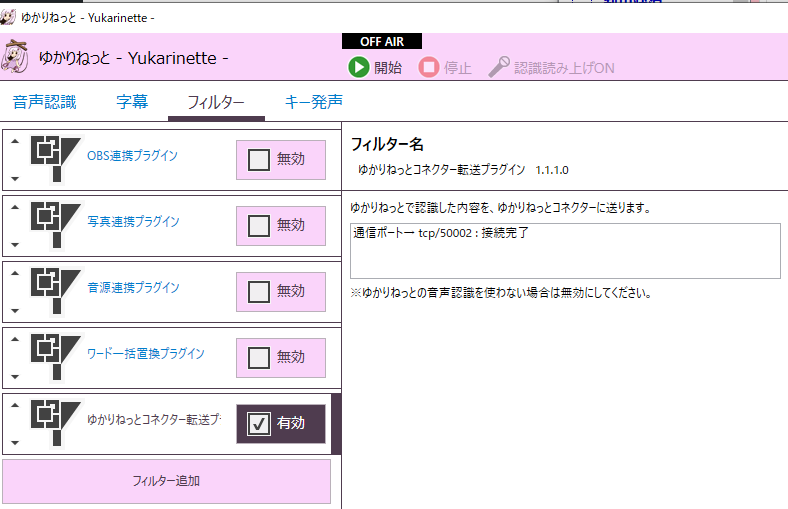
Task: Move OBS連携プラグイン down with arrow
Action: 15,178
